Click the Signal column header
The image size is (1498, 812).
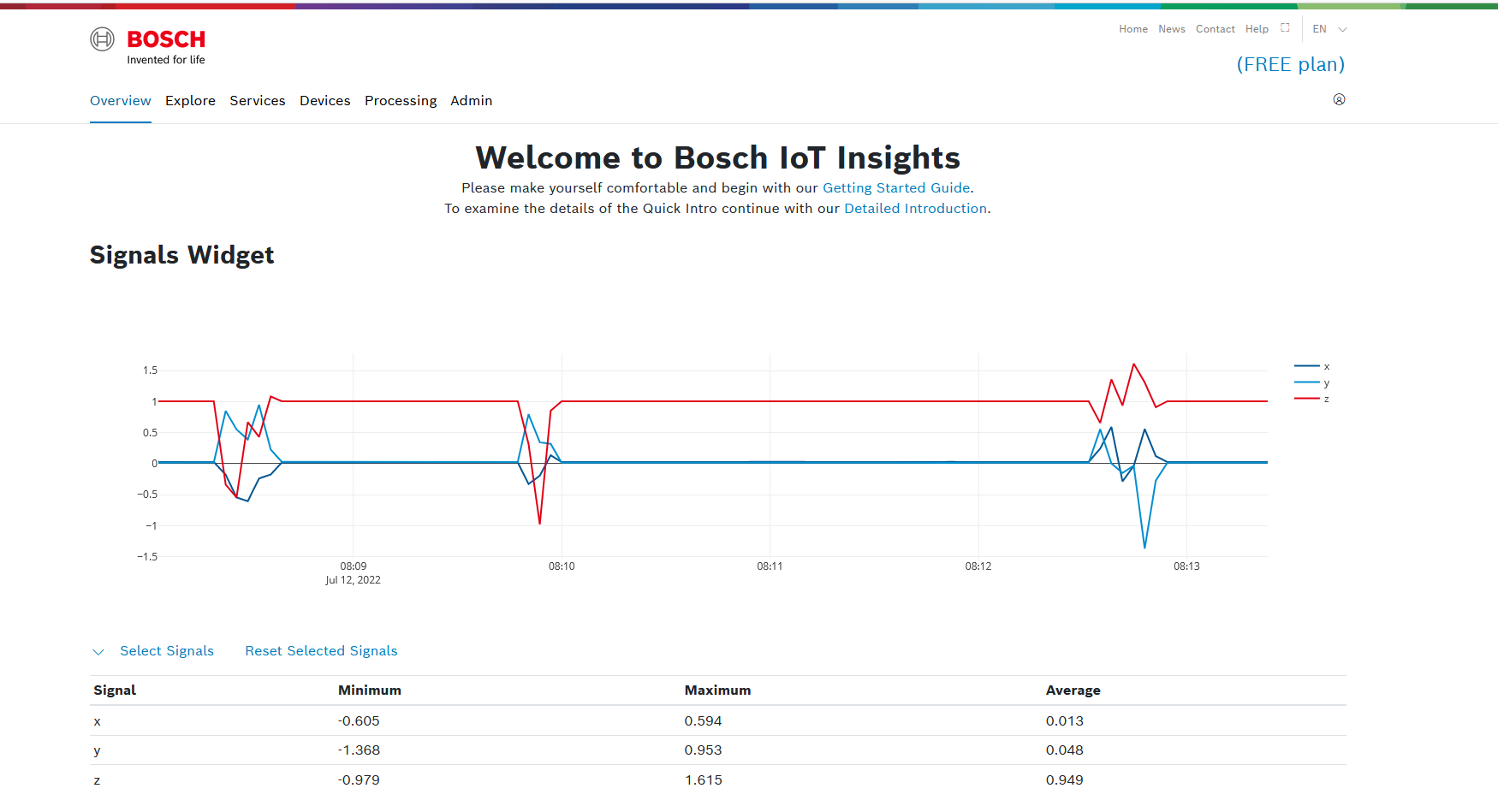pos(115,690)
